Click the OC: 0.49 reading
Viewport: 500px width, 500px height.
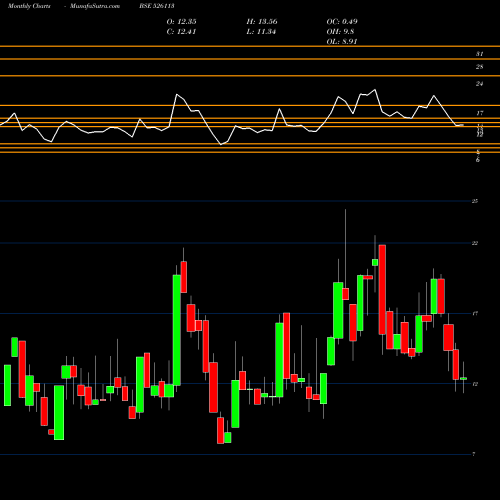(342, 22)
